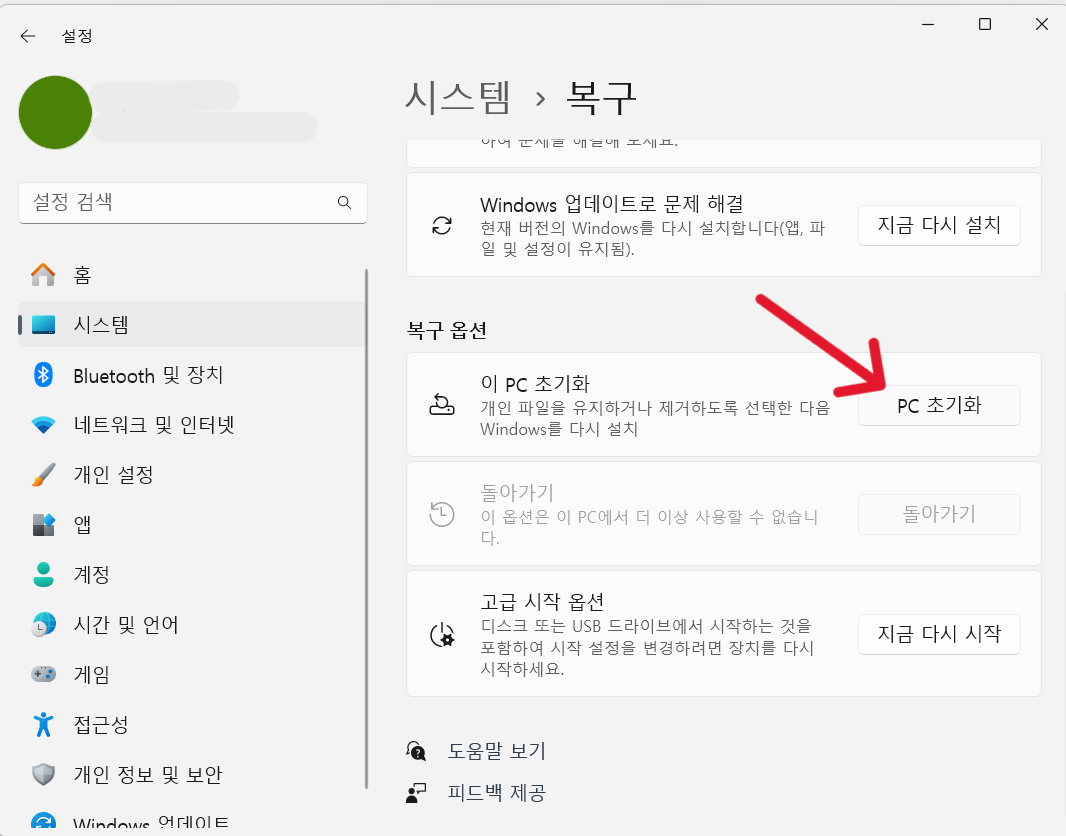Click the 개인 설정 paintbrush icon
The width and height of the screenshot is (1066, 836).
coord(44,474)
